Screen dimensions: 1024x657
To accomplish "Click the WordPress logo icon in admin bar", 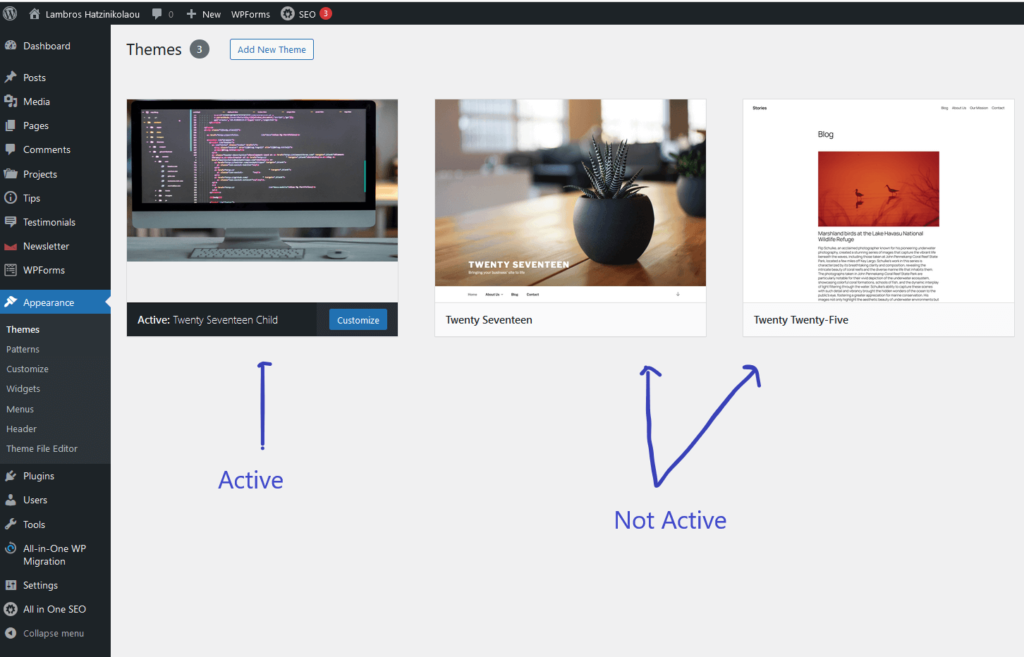I will pos(10,14).
